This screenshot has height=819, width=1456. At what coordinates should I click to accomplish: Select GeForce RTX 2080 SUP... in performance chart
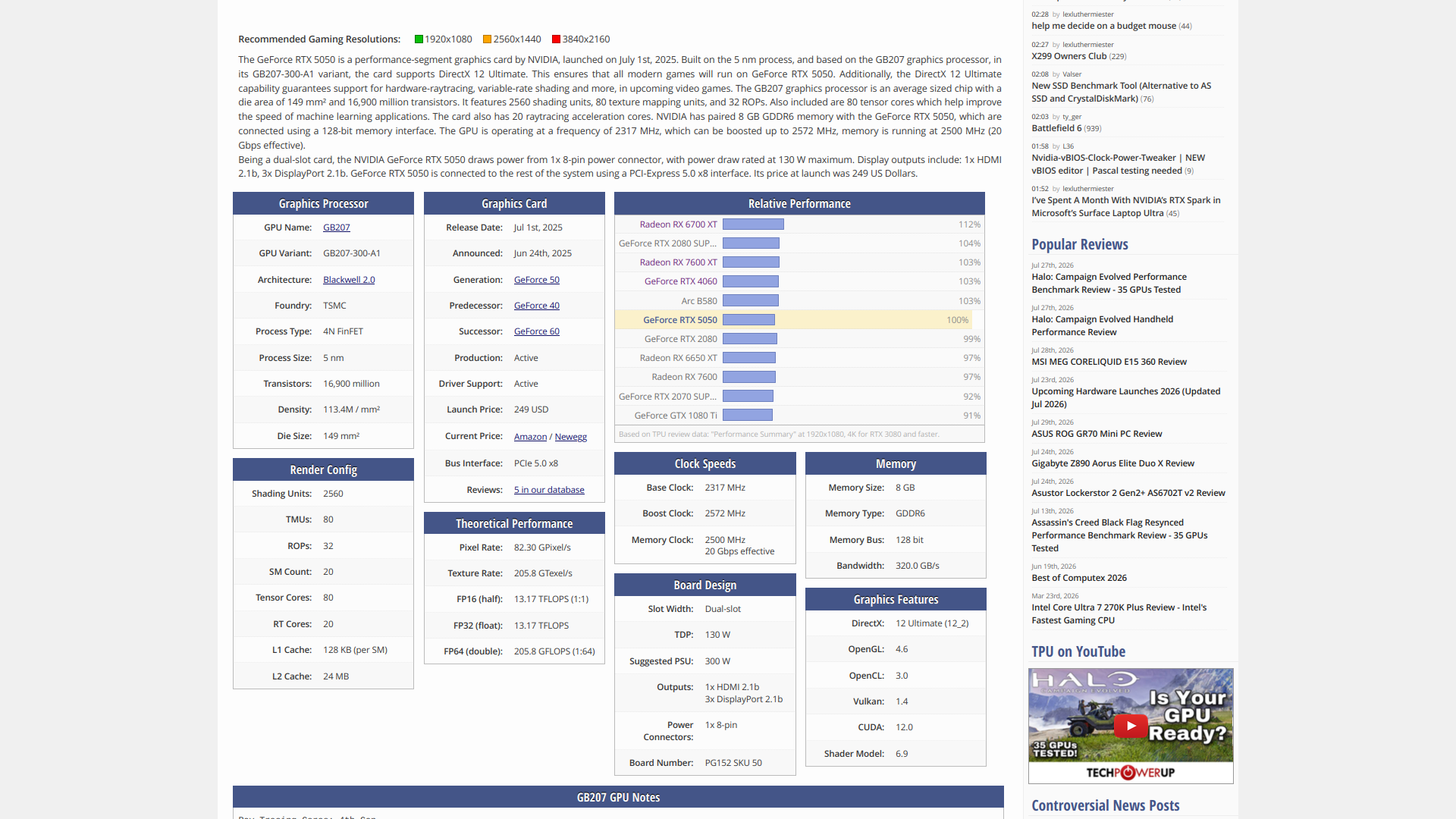[667, 243]
